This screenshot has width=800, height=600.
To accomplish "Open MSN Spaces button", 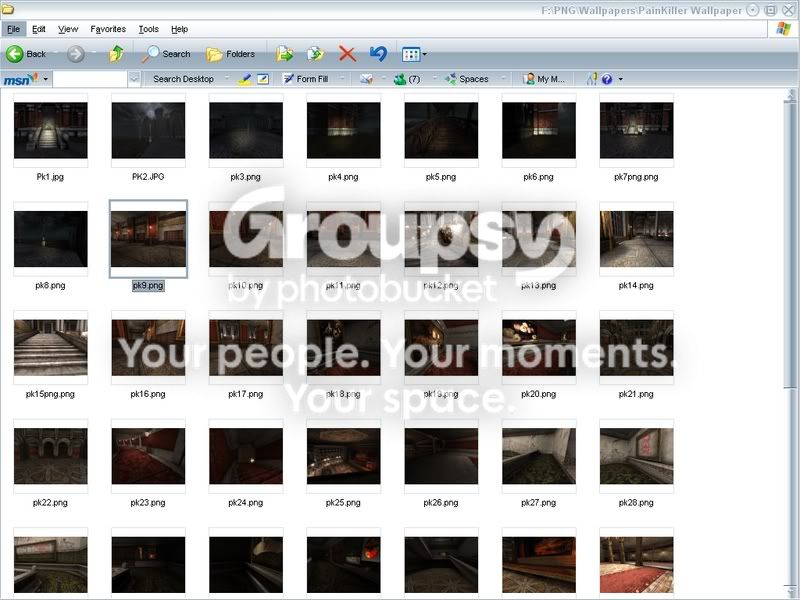I will (x=467, y=79).
